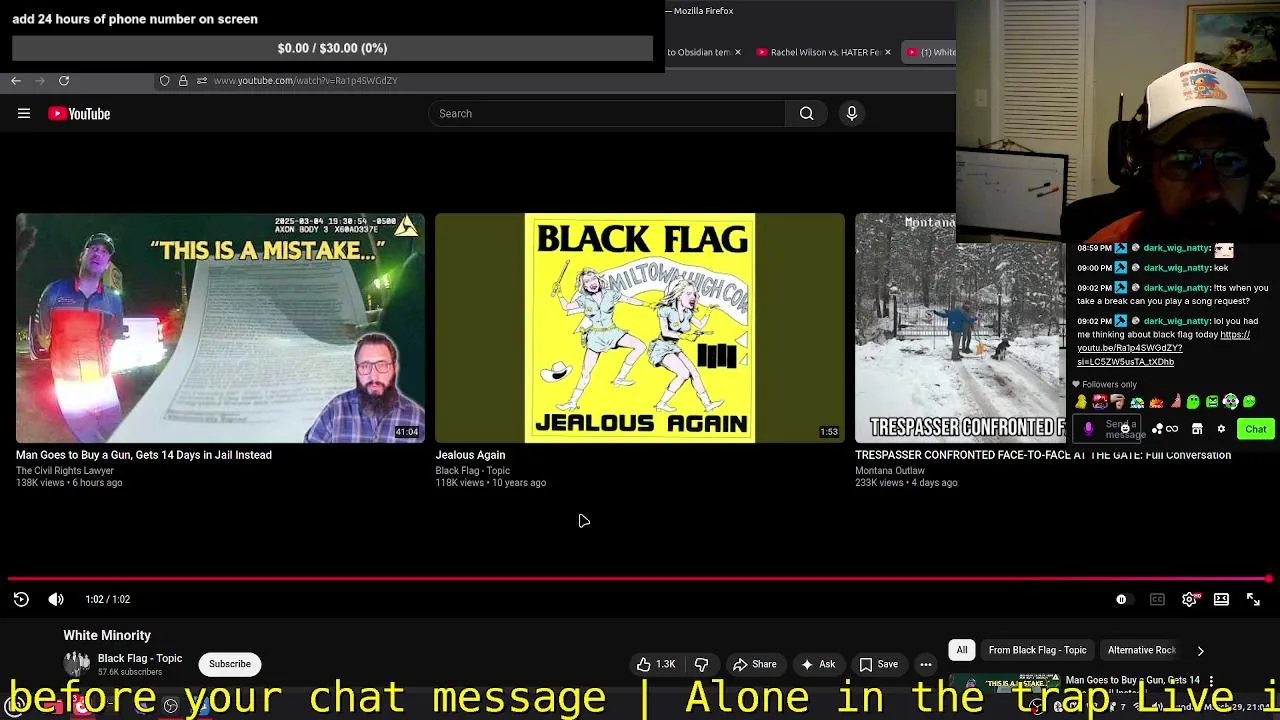Click the search magnifier button
The height and width of the screenshot is (720, 1280).
tap(806, 114)
